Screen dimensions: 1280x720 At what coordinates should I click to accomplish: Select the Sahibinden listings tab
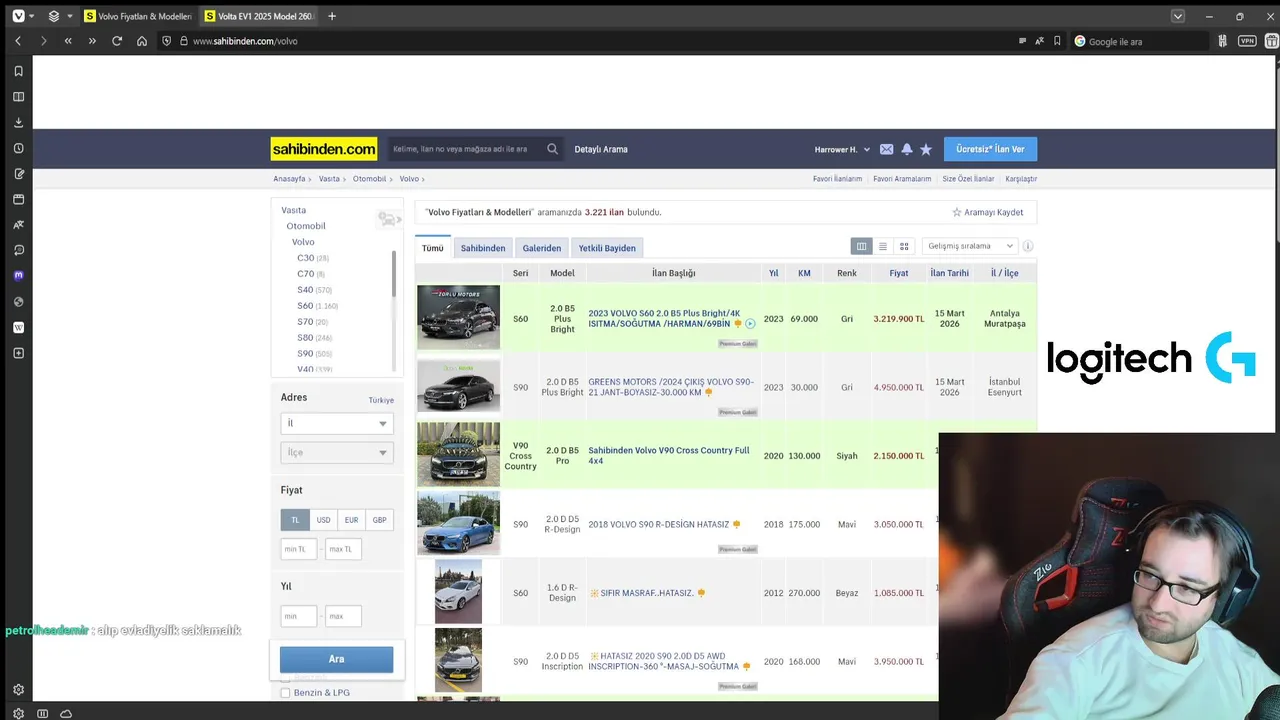[483, 248]
